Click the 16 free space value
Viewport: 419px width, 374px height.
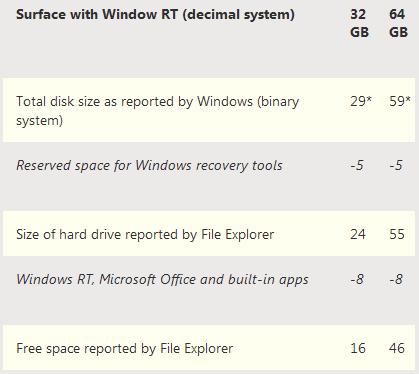tap(358, 348)
